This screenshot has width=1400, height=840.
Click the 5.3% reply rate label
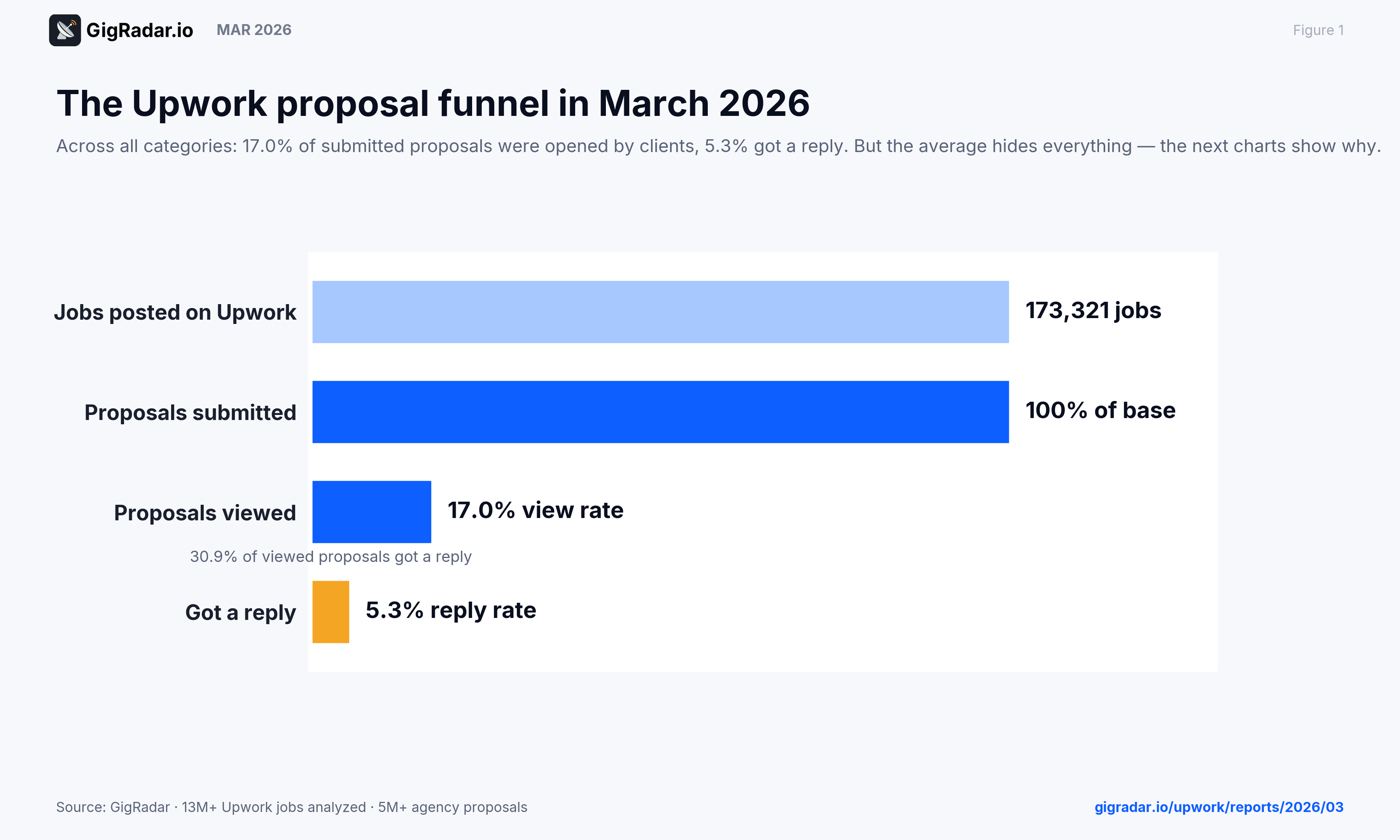[450, 610]
